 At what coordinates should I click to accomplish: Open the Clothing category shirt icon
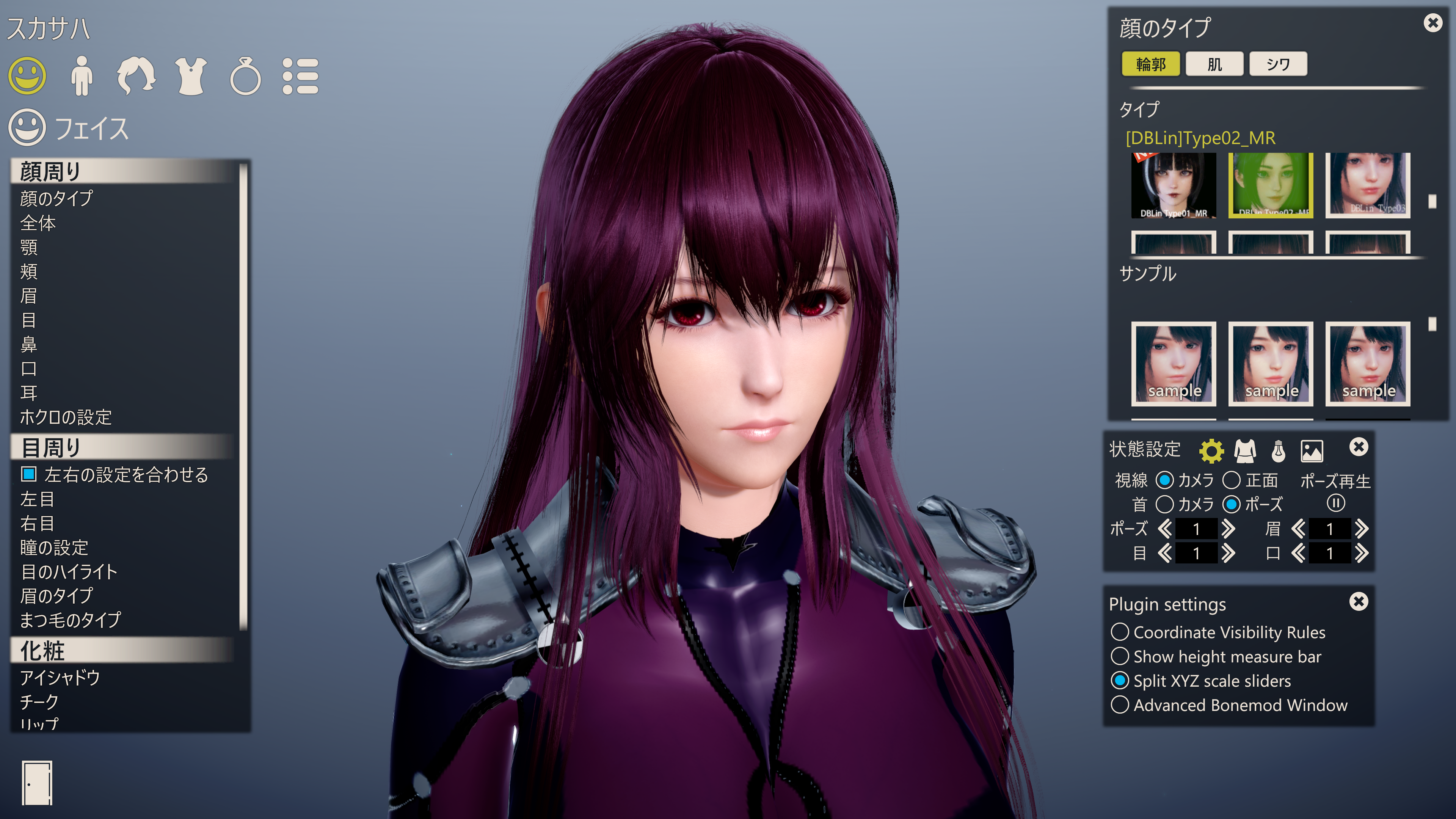191,76
